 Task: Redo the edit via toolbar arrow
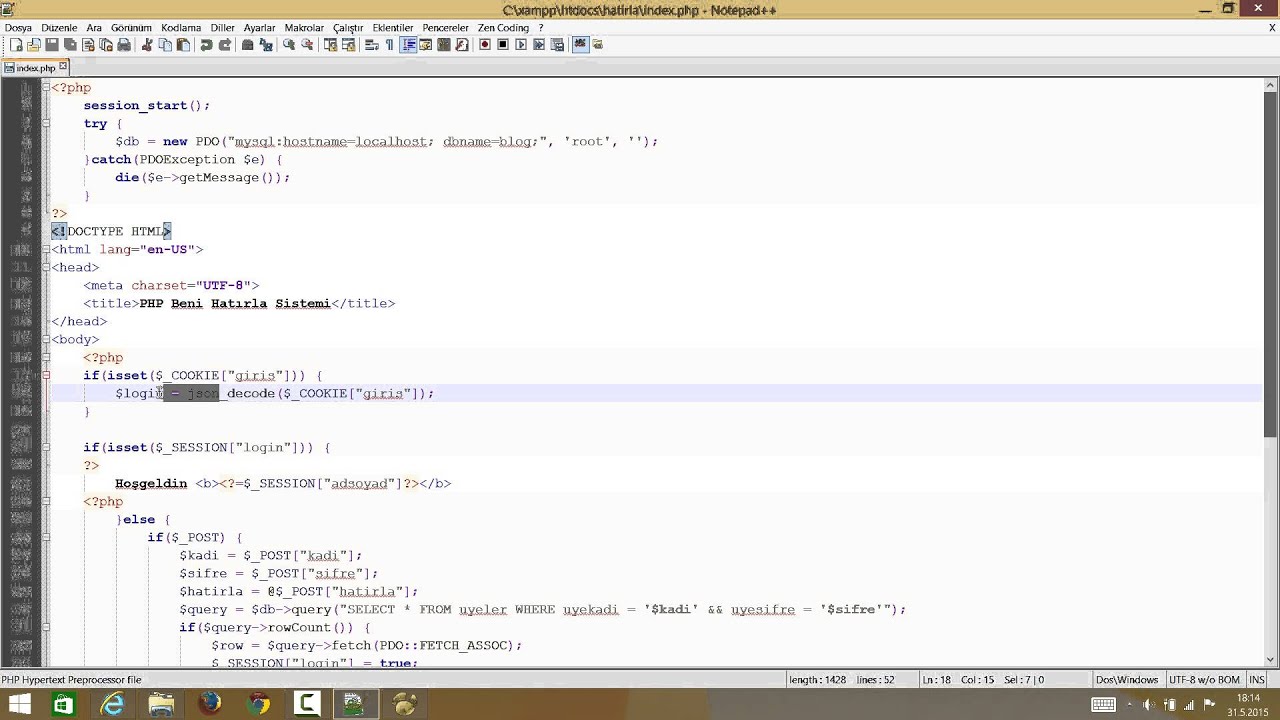[x=225, y=44]
